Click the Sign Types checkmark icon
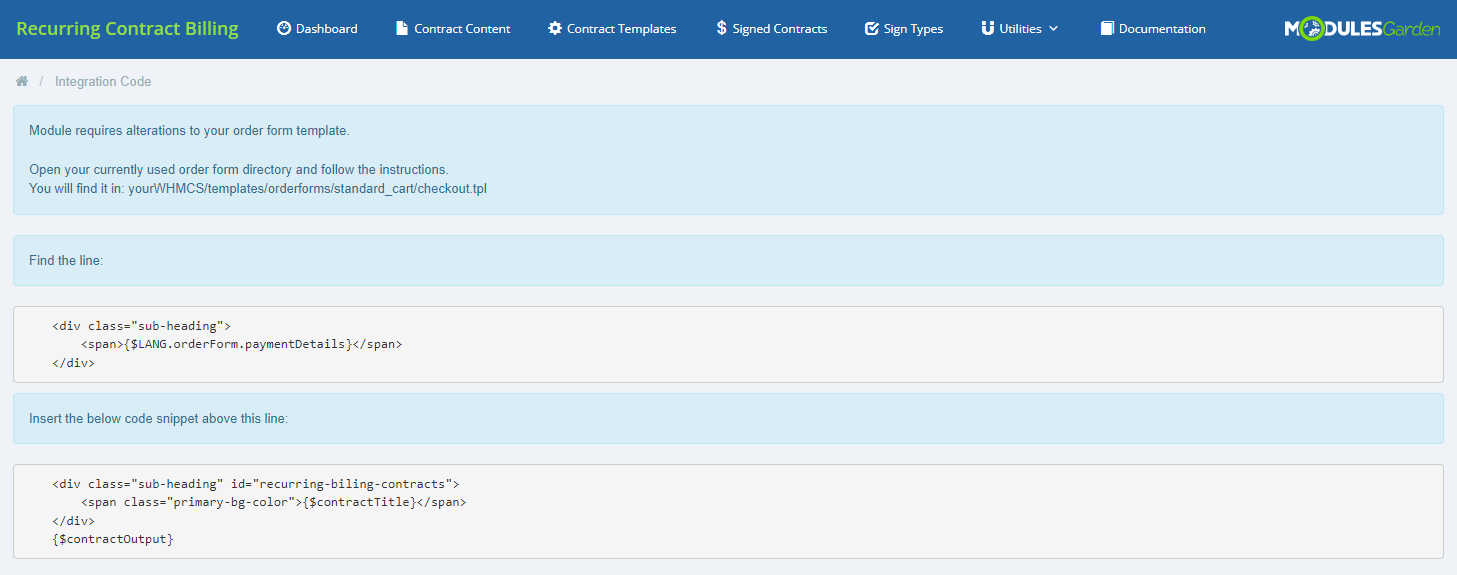This screenshot has height=575, width=1457. [872, 29]
